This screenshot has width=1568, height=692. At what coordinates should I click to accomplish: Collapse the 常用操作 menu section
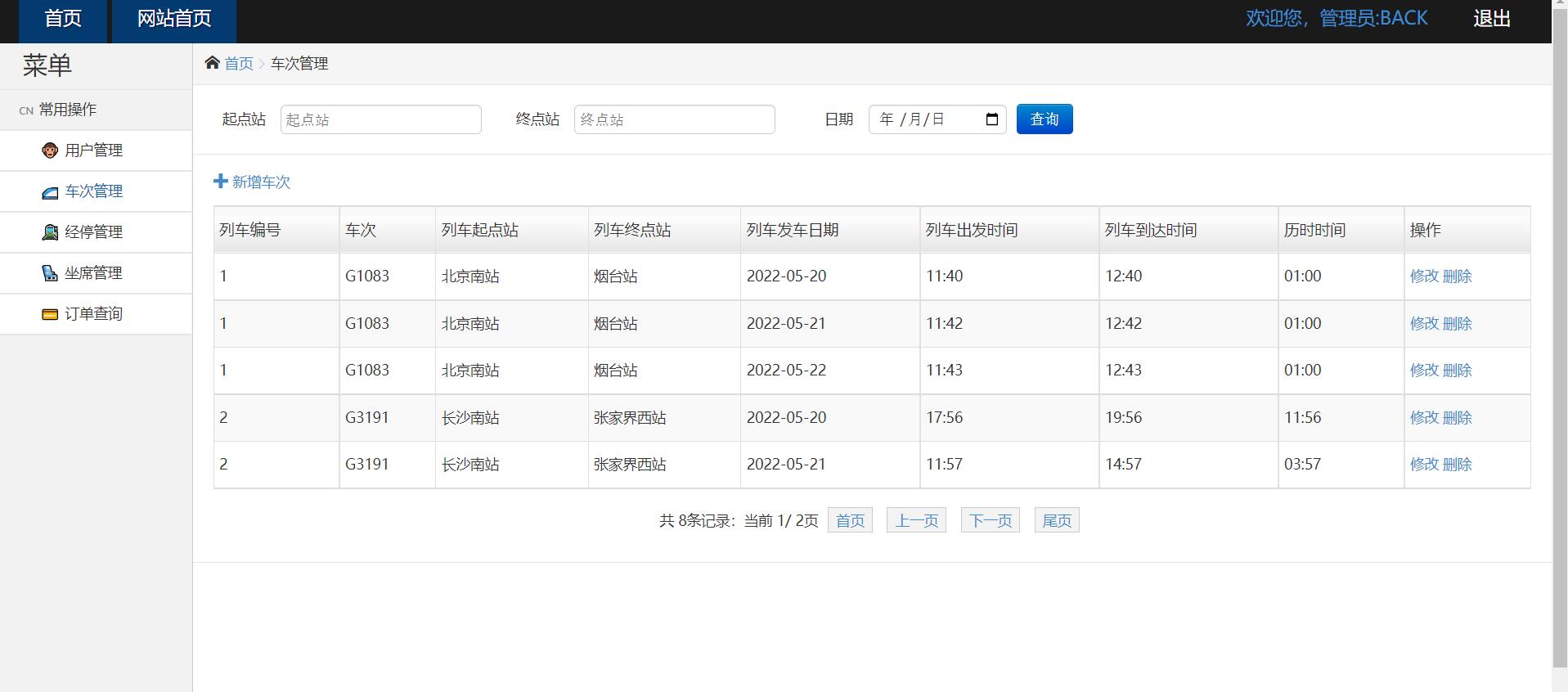pos(96,110)
